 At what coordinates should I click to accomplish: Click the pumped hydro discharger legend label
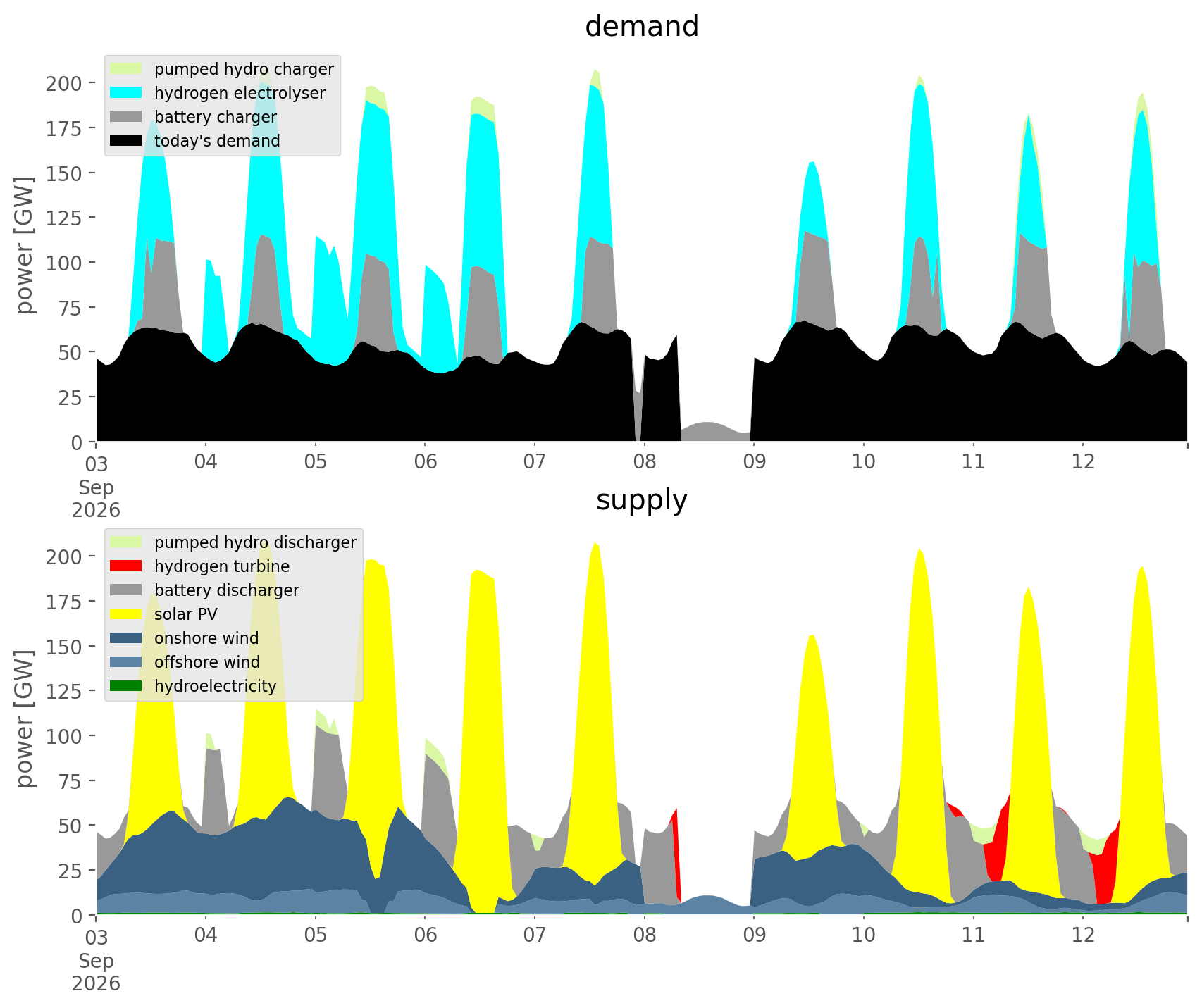255,542
